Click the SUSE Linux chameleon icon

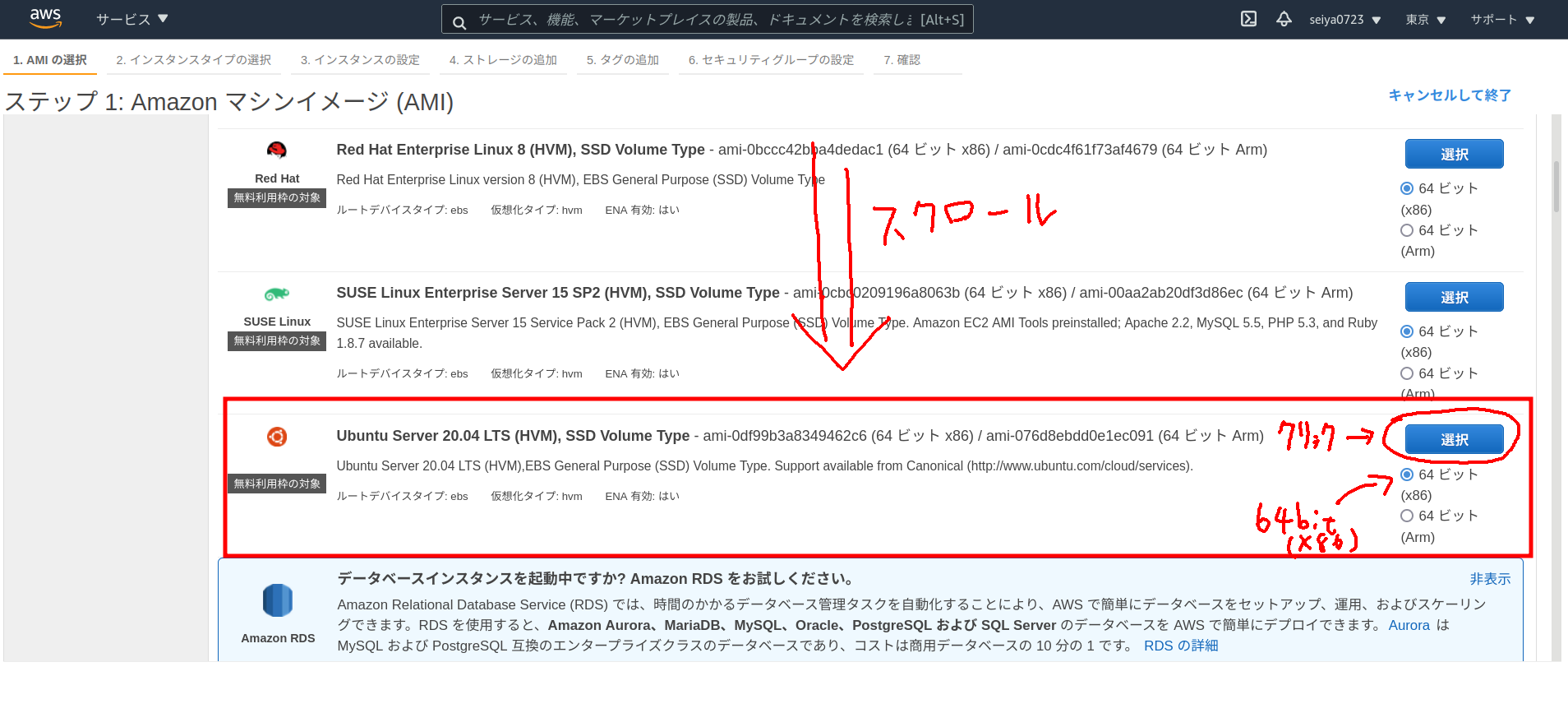277,294
